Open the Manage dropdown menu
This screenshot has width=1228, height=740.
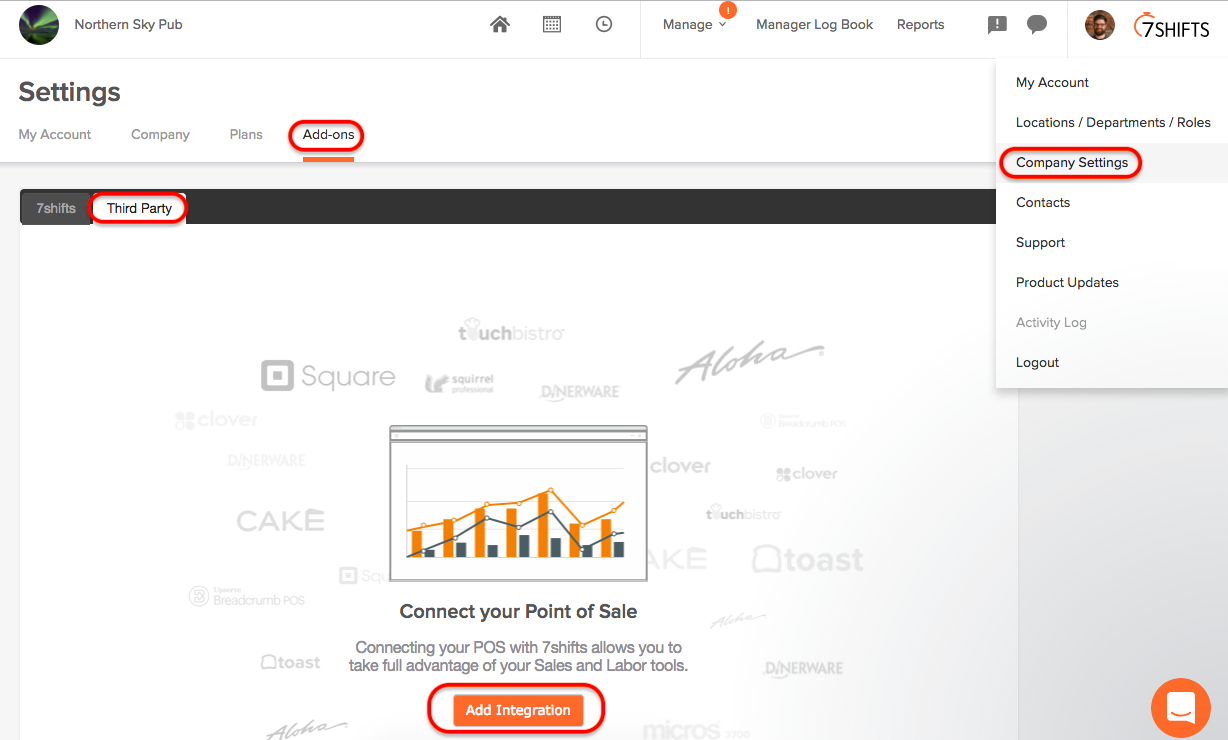(688, 23)
